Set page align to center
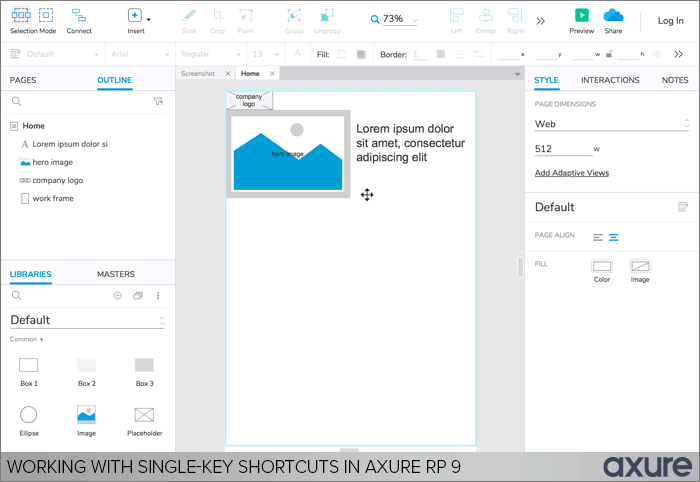Viewport: 700px width, 482px height. [614, 237]
